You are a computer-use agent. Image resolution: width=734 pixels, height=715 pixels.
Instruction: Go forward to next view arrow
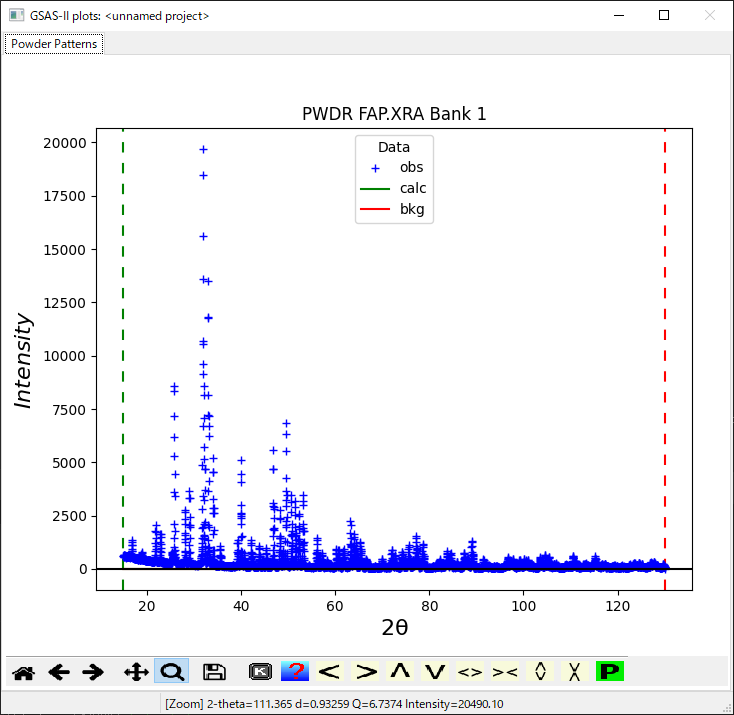click(93, 672)
